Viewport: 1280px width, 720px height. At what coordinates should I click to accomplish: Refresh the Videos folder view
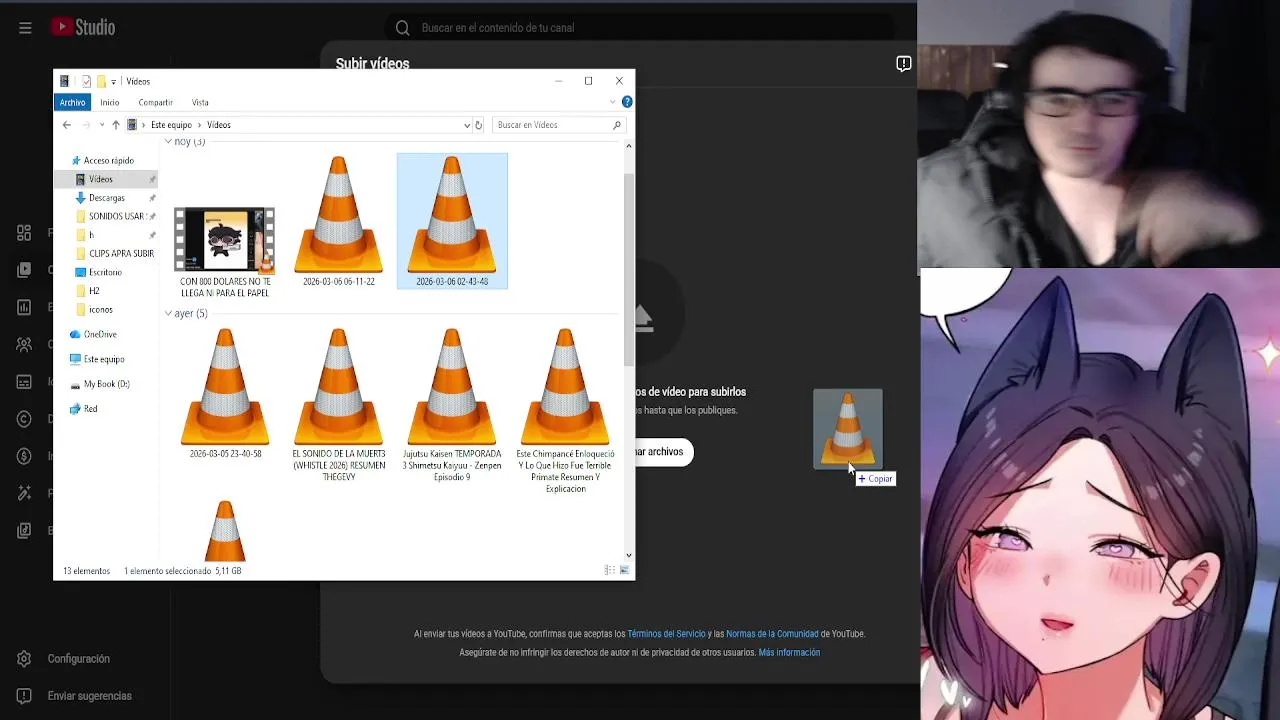click(479, 125)
